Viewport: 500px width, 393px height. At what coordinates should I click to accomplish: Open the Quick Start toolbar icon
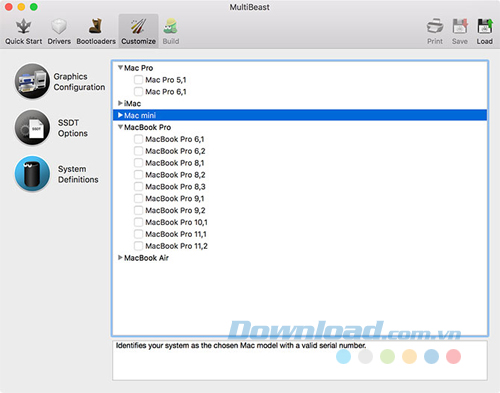pos(23,27)
